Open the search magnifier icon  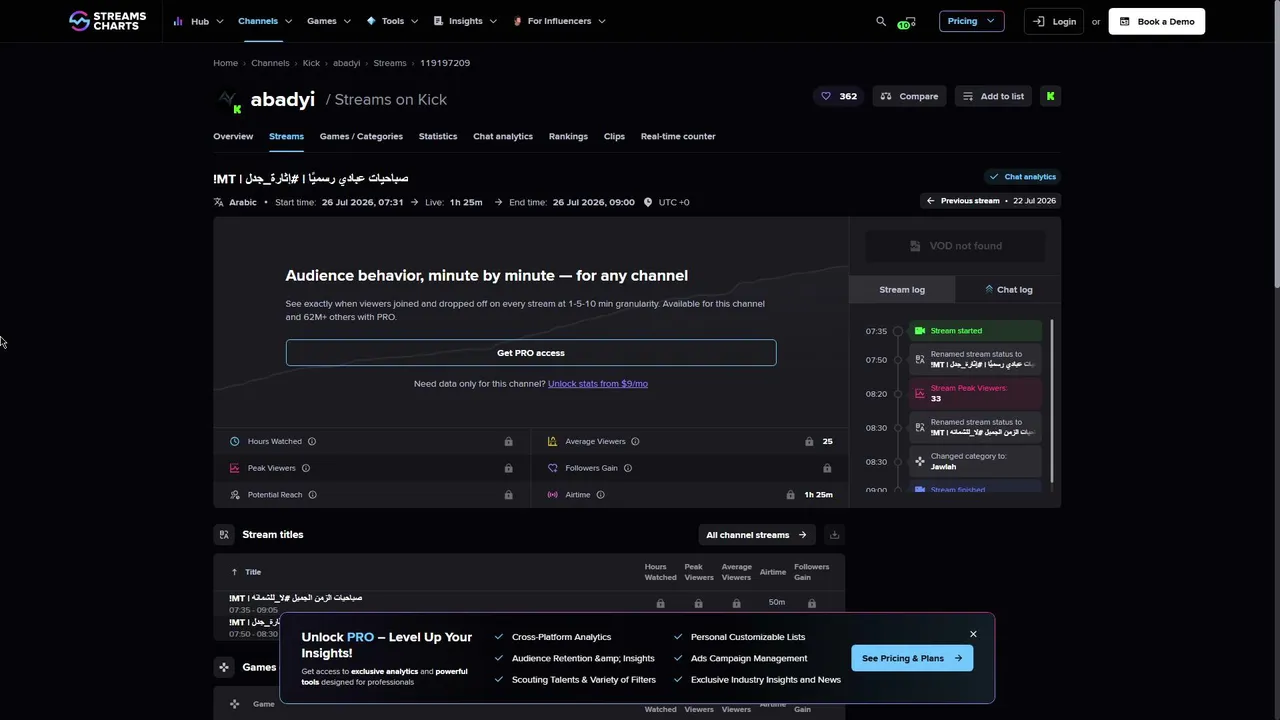(x=881, y=21)
